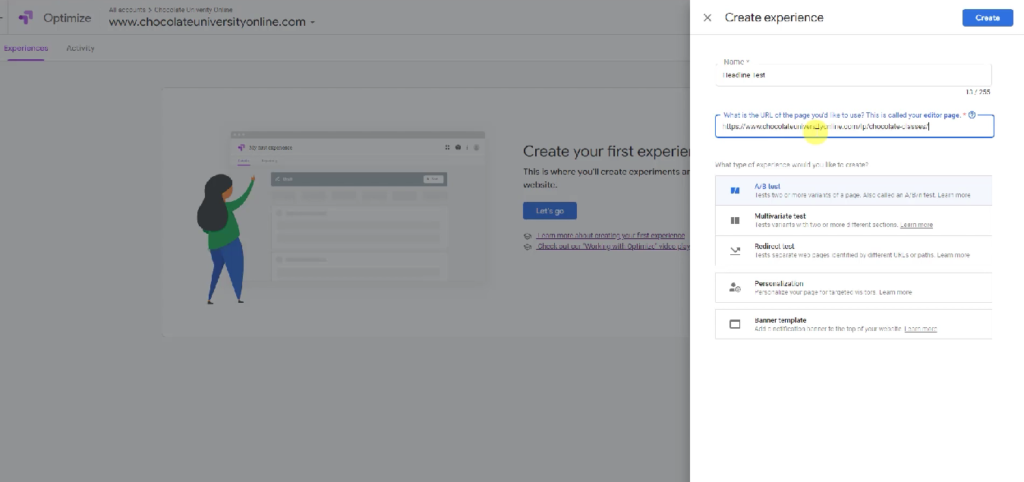Viewport: 1024px width, 482px height.
Task: Click the A/B test icon
Action: (735, 191)
